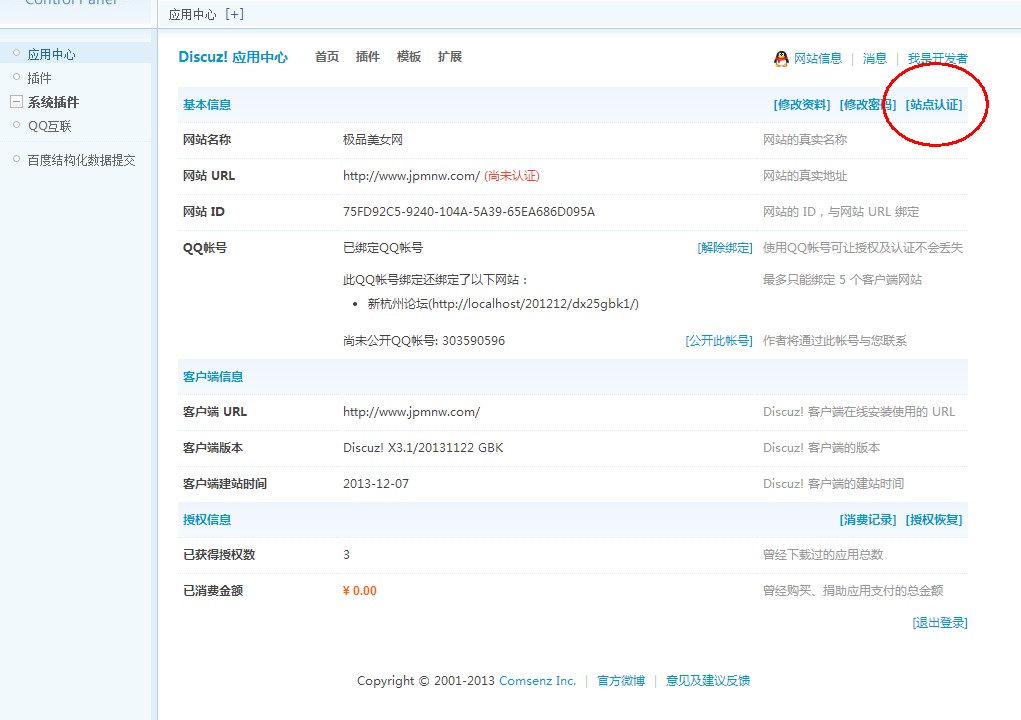Click 意见及建议反馈 link
Image resolution: width=1021 pixels, height=720 pixels.
[x=708, y=681]
